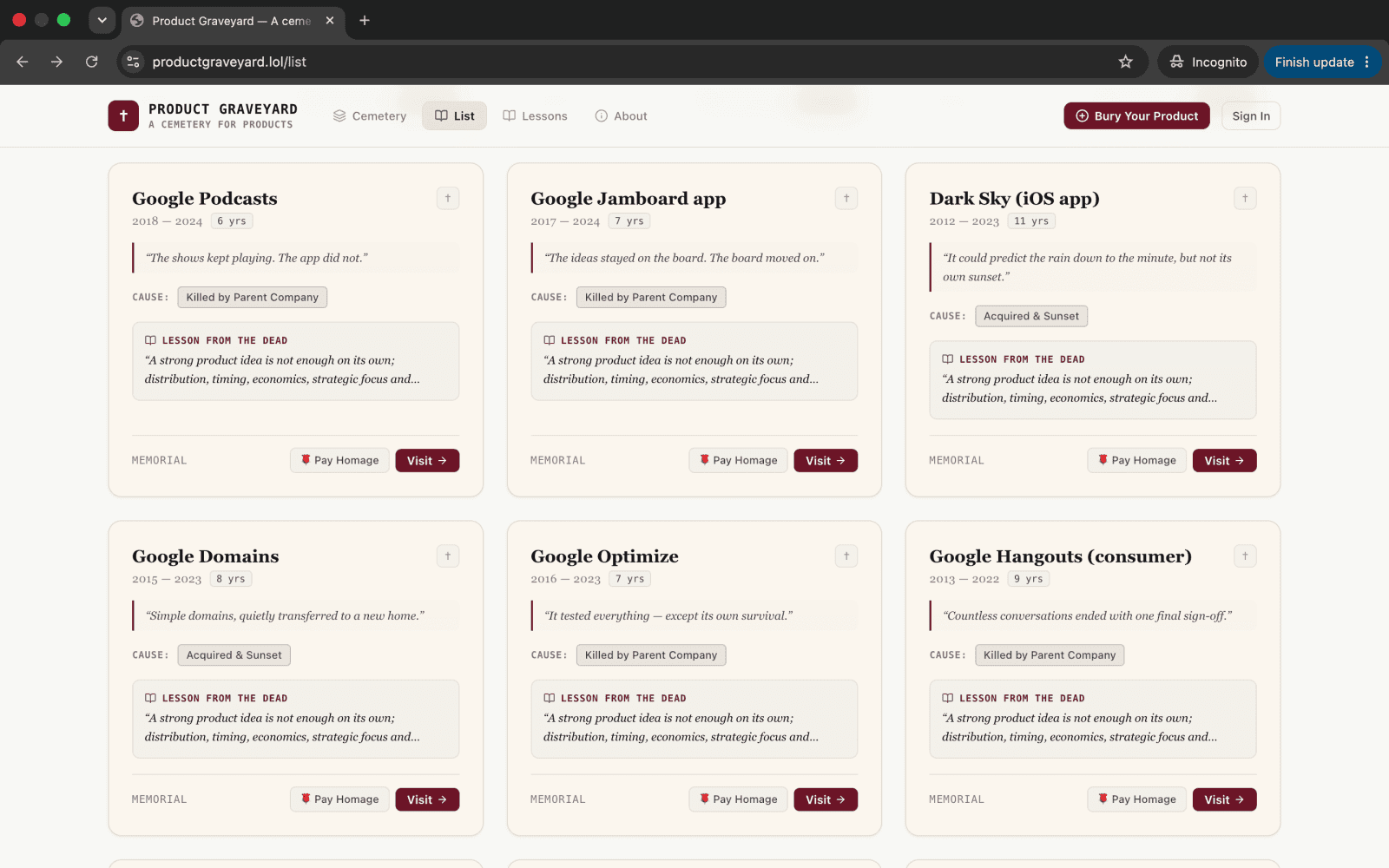The width and height of the screenshot is (1389, 868).
Task: Reload the page
Action: pos(91,62)
